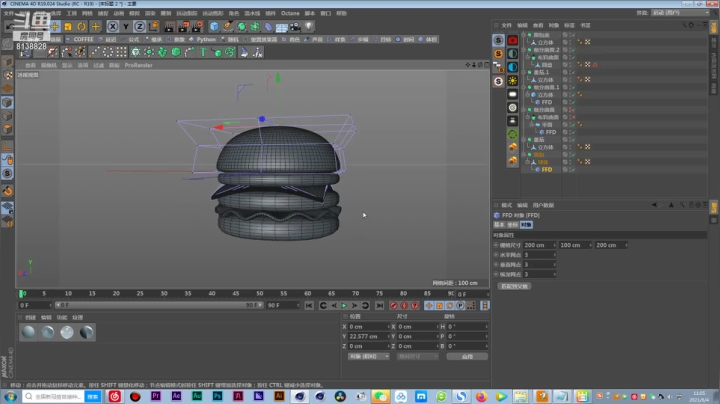Open the Object Manager first menu
The image size is (720, 404).
[506, 25]
